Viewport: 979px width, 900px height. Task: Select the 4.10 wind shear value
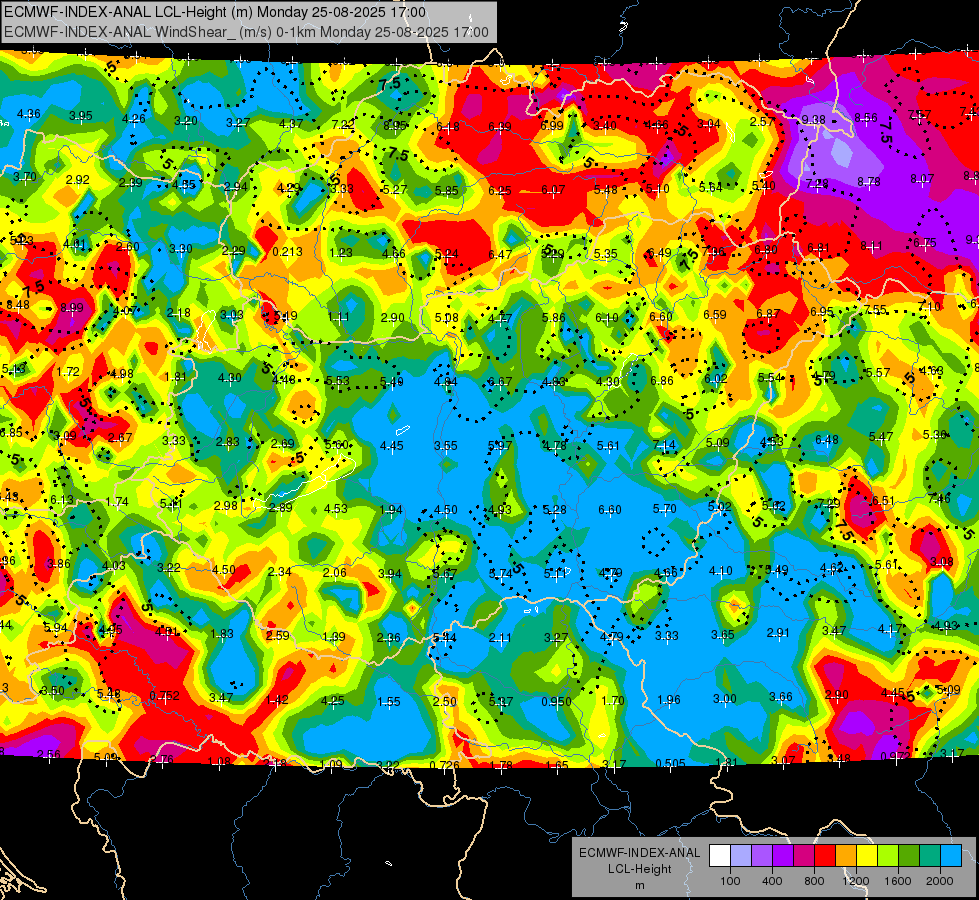coord(721,571)
